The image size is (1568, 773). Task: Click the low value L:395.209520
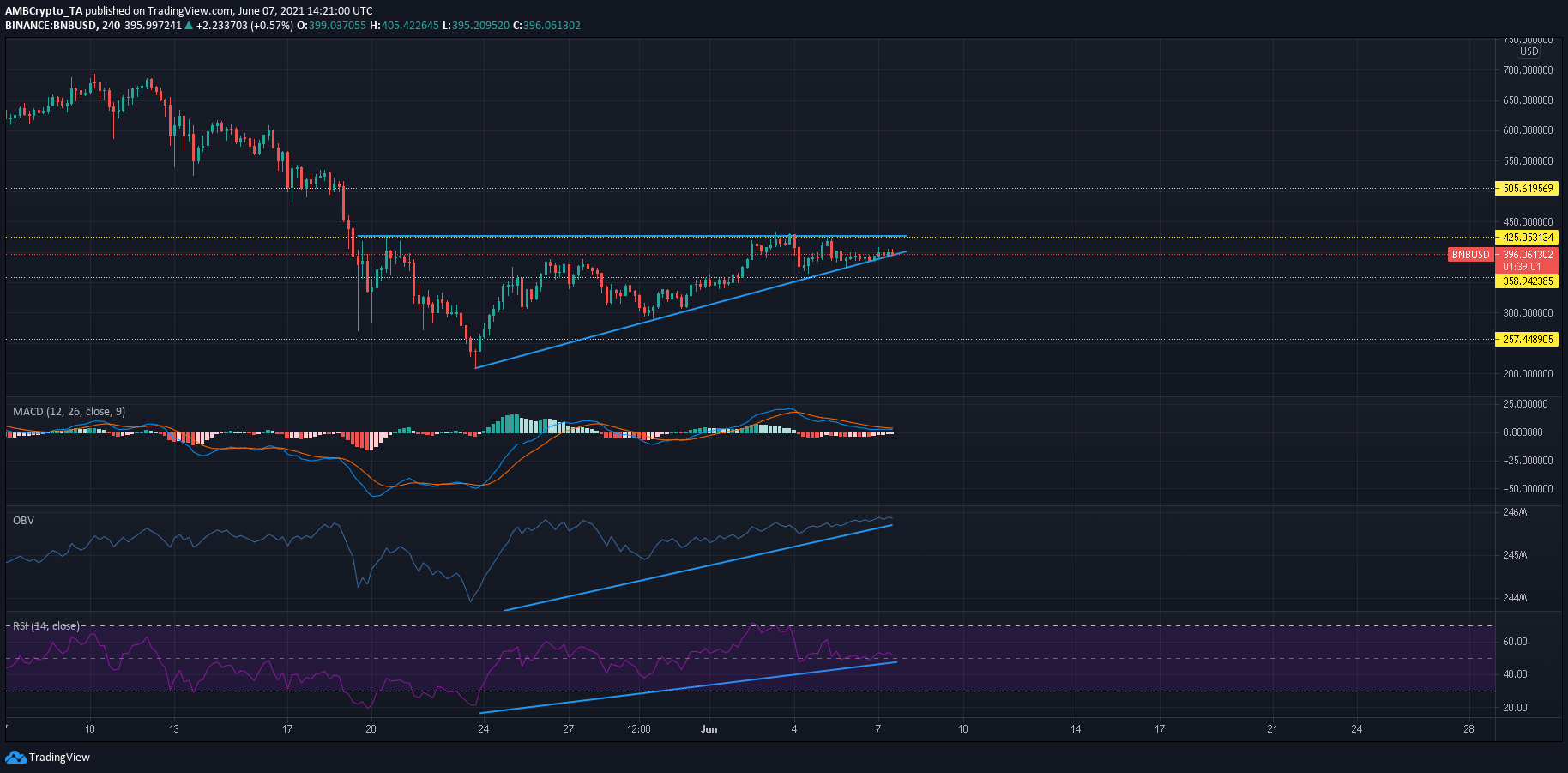pos(476,26)
